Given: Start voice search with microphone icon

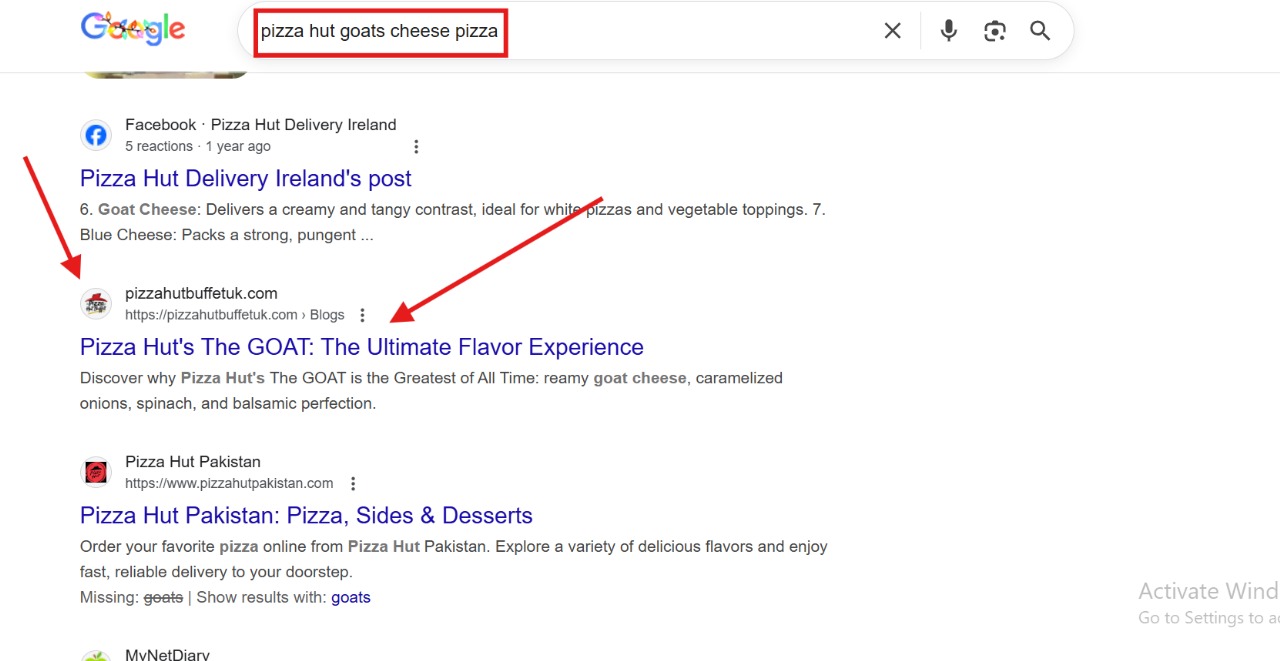Looking at the screenshot, I should click(x=948, y=31).
